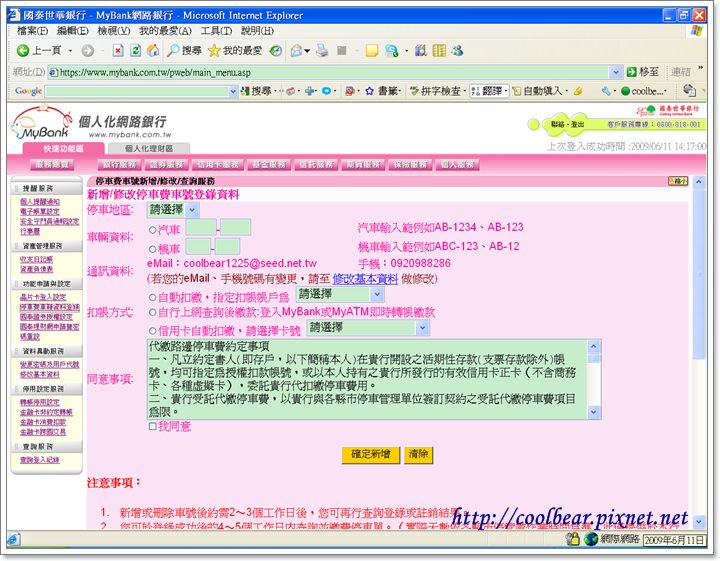The image size is (720, 561).
Task: Expand the address bar URL dropdown arrow
Action: tap(616, 72)
